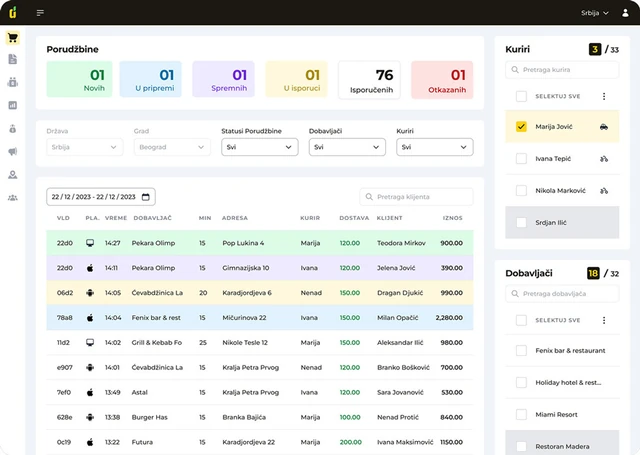Sort by the VREME column header
The width and height of the screenshot is (640, 455).
click(116, 218)
